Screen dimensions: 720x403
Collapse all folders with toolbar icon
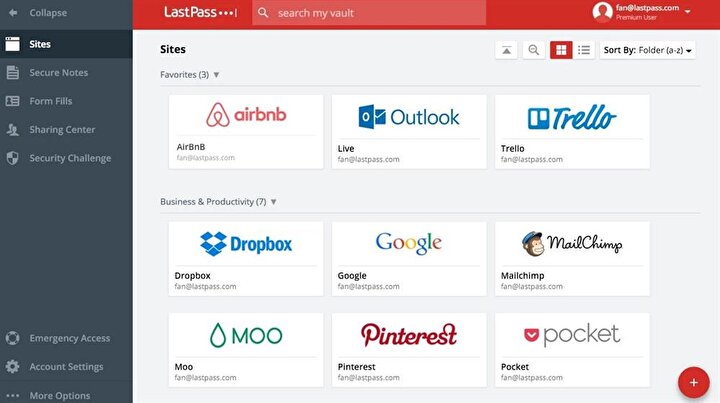coord(506,50)
